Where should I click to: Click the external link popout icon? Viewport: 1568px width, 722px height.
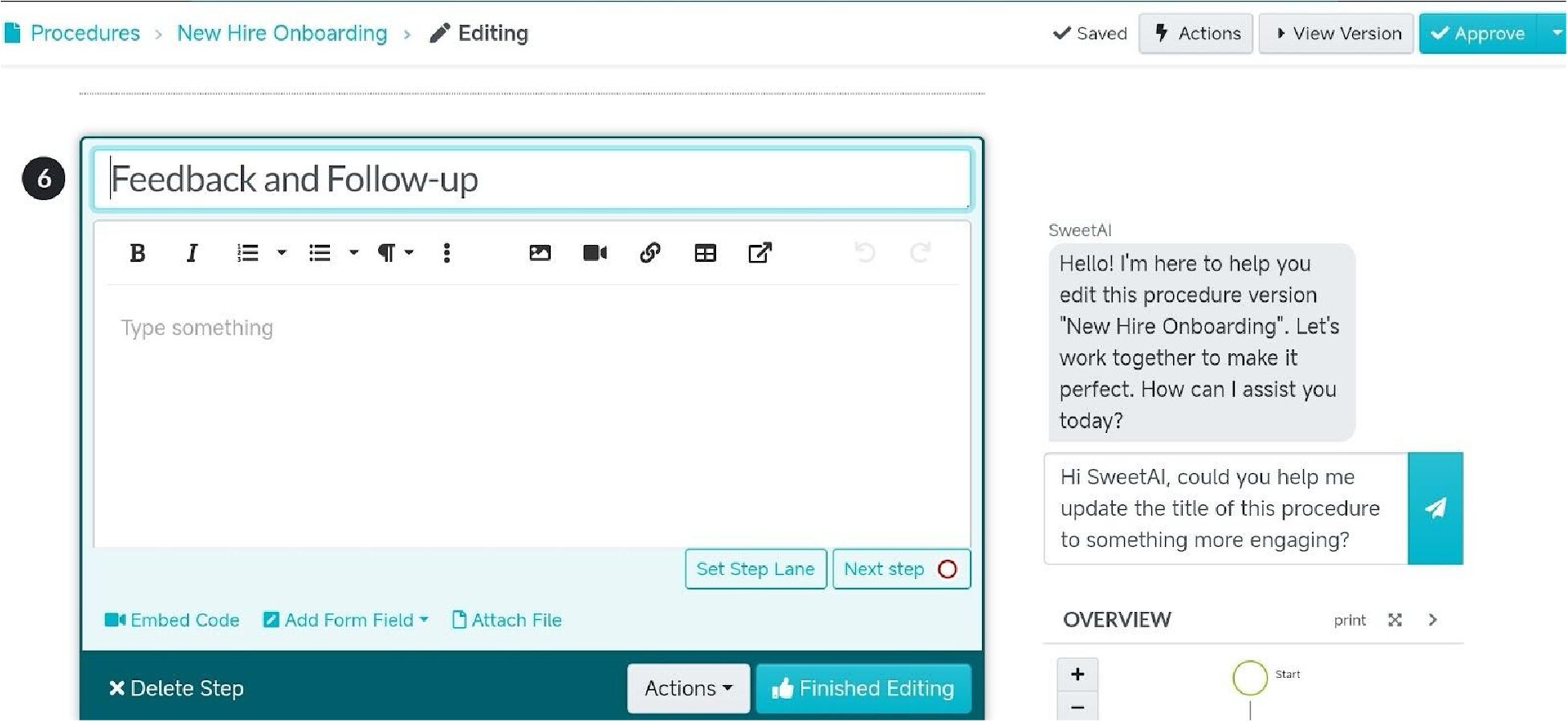pyautogui.click(x=760, y=253)
